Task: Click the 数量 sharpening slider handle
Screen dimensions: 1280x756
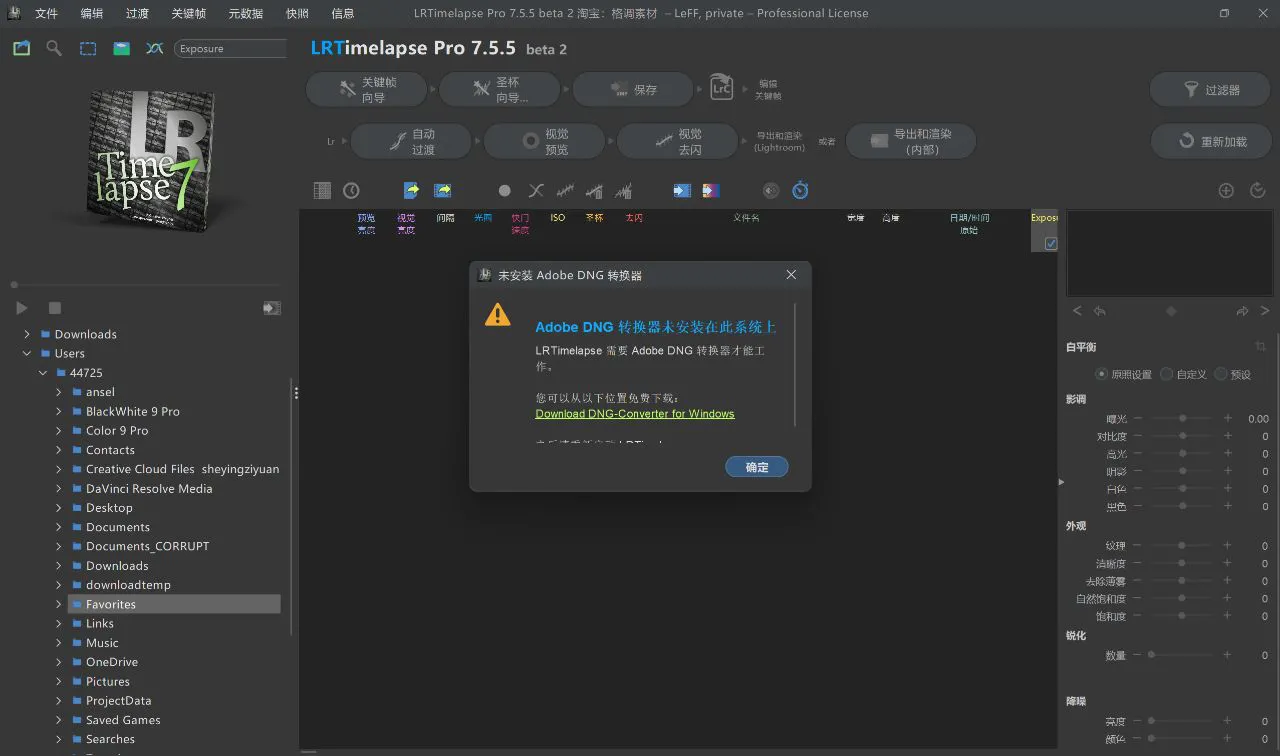Action: 1151,655
